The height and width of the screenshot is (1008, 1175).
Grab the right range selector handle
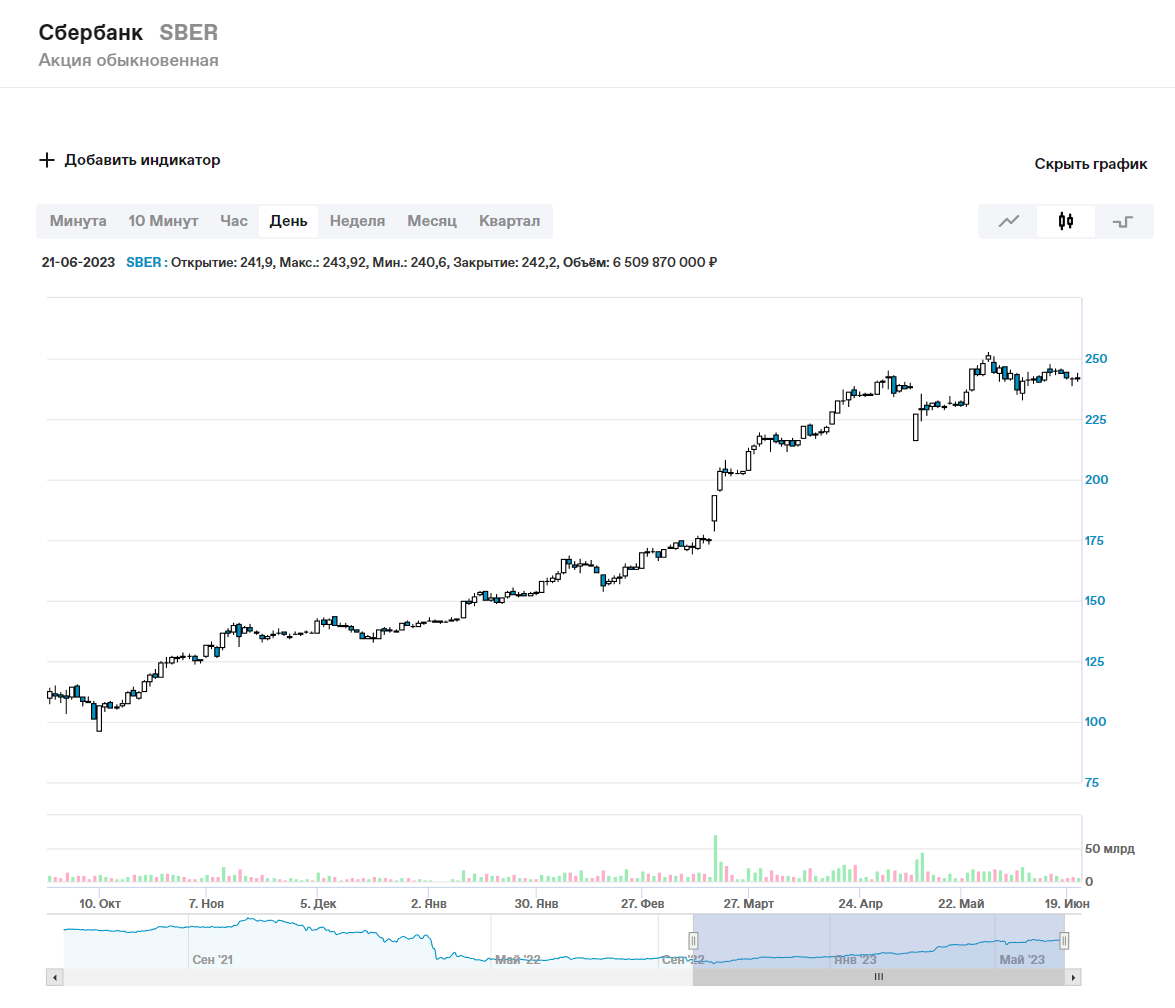(x=1064, y=941)
